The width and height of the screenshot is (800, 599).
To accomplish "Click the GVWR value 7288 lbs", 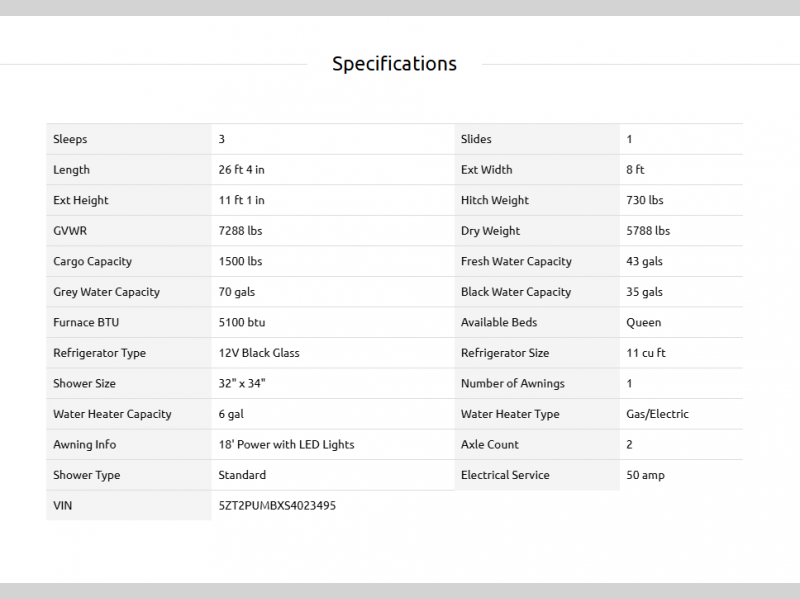I will click(x=240, y=231).
